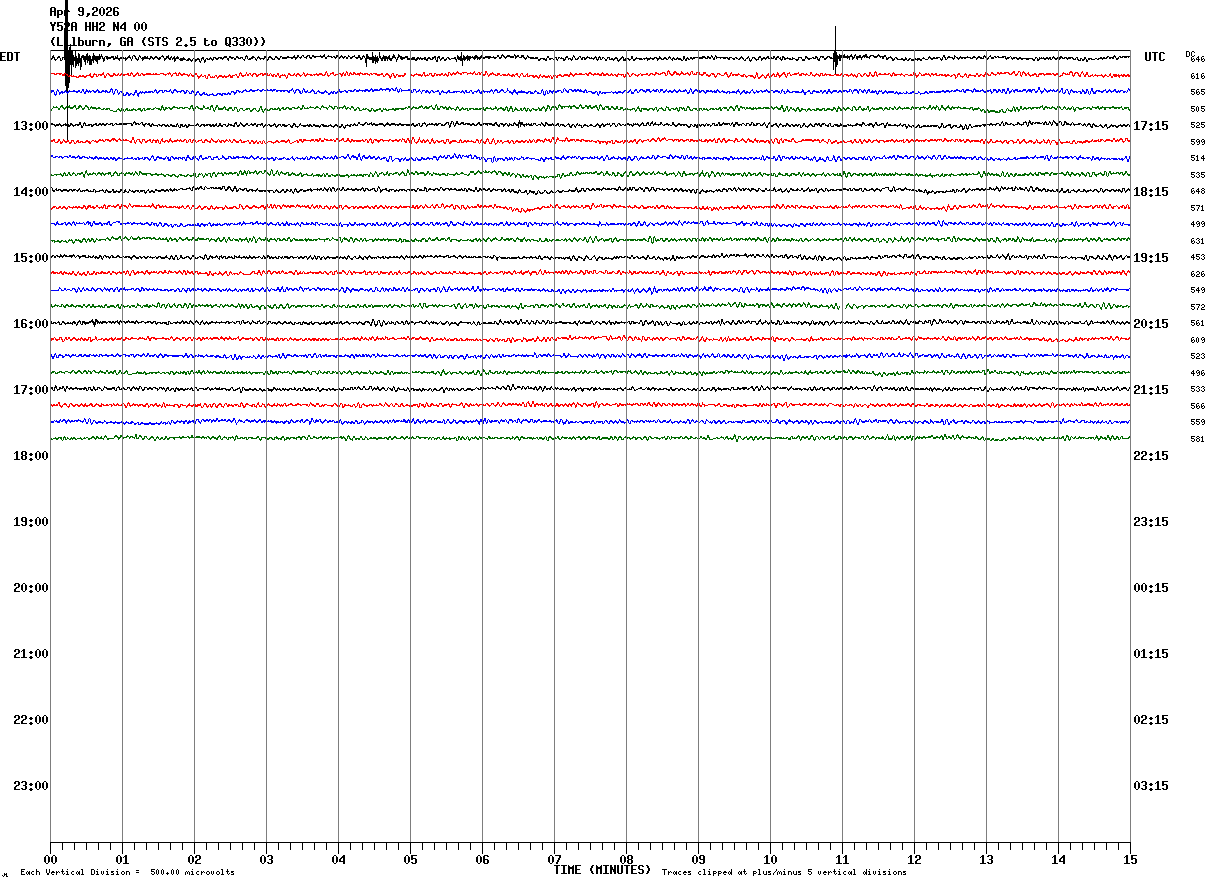Click the "Traces clipped at plus/minus 5 vertical divisions" note

click(x=784, y=873)
